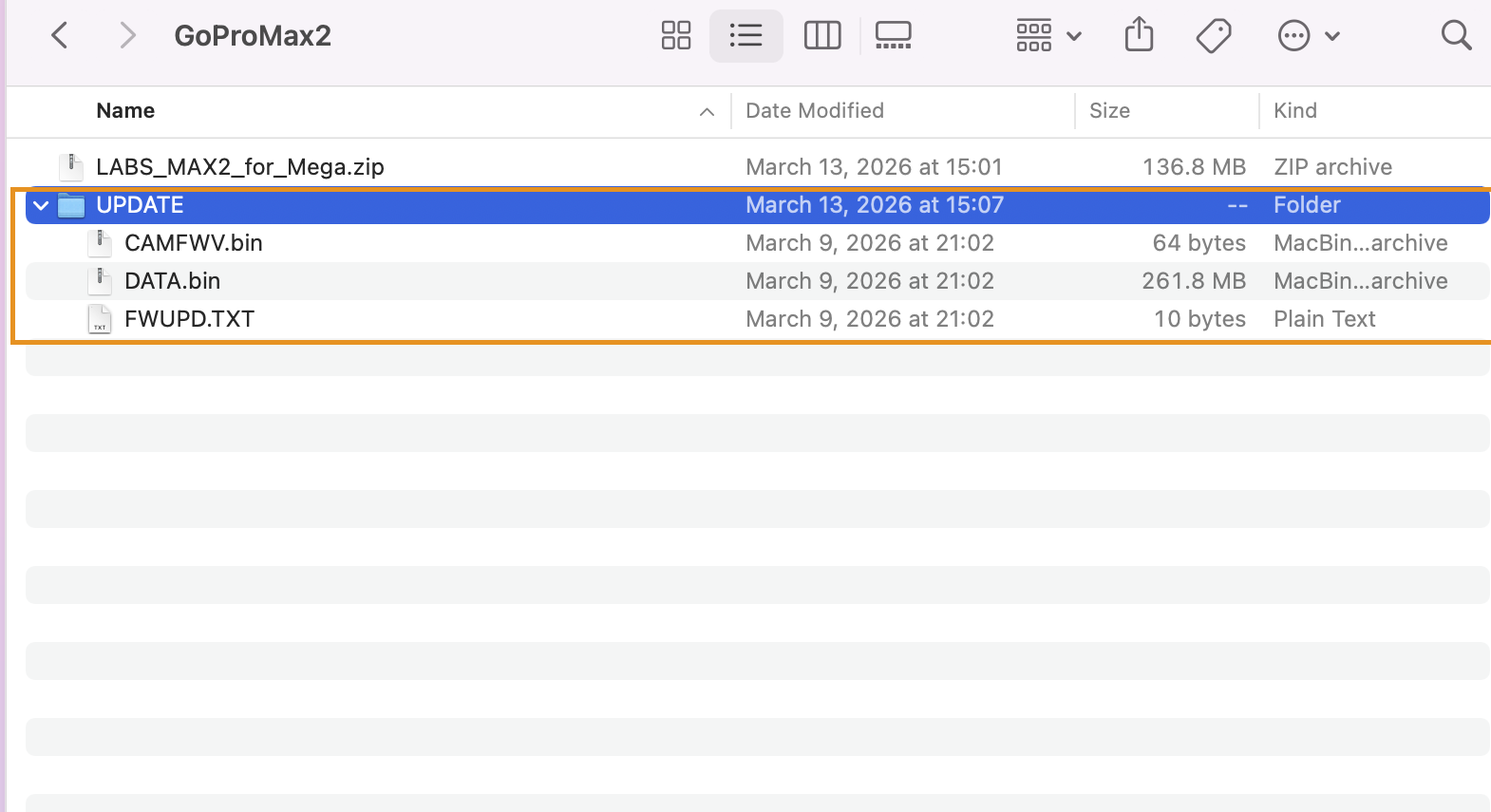
Task: Sort by Date Modified column
Action: click(814, 111)
